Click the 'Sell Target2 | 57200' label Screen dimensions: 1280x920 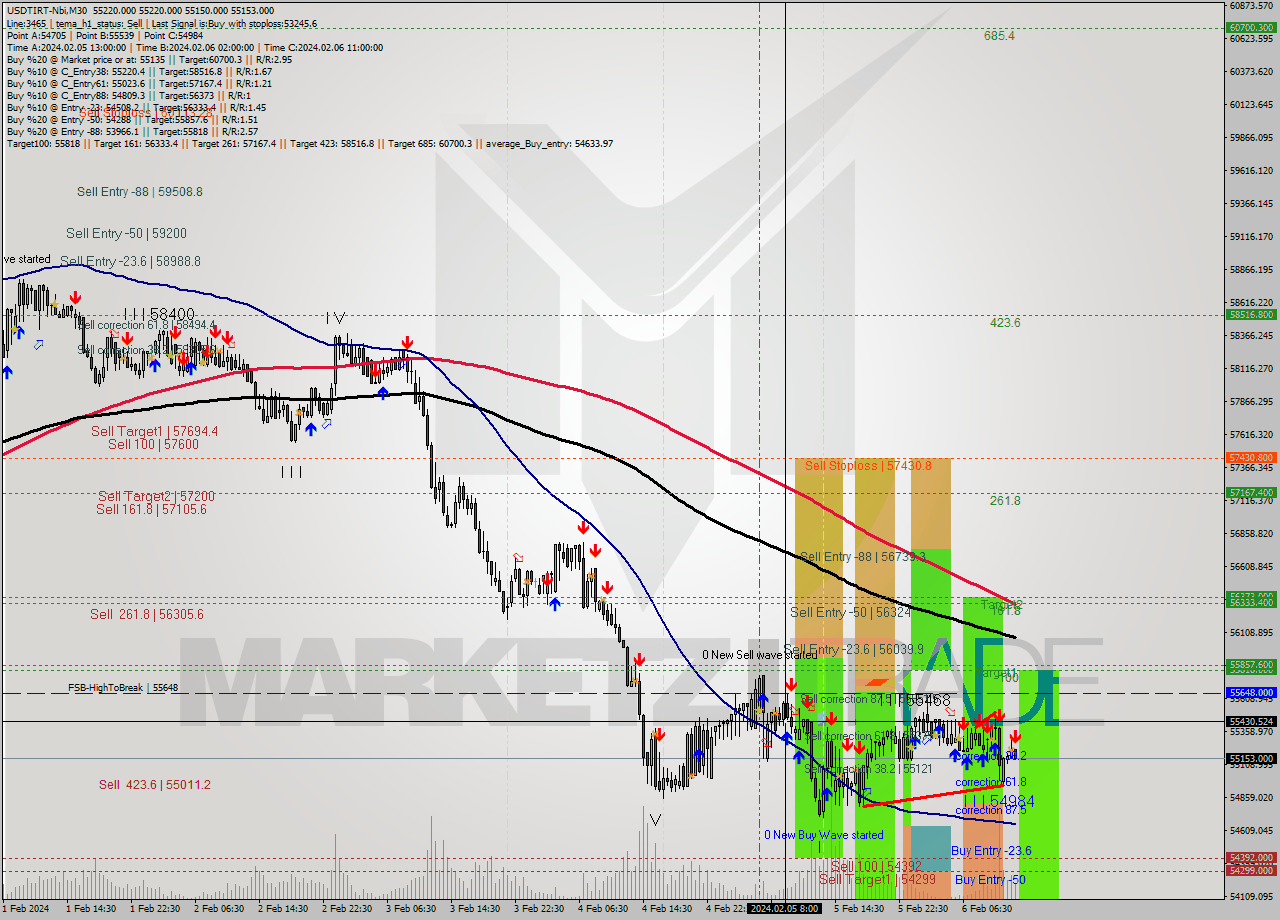pos(156,496)
